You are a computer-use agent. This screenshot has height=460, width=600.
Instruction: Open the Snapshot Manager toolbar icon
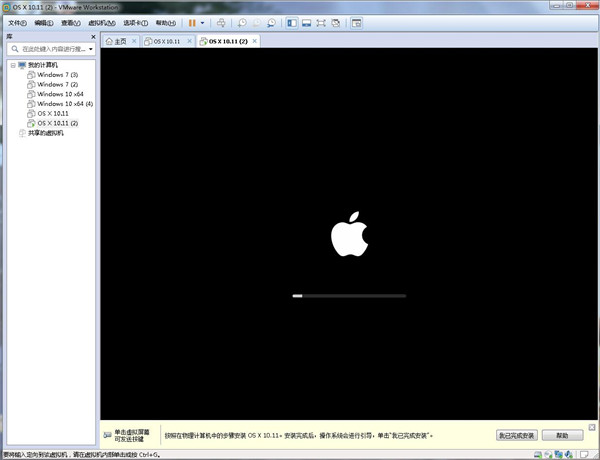(x=271, y=23)
